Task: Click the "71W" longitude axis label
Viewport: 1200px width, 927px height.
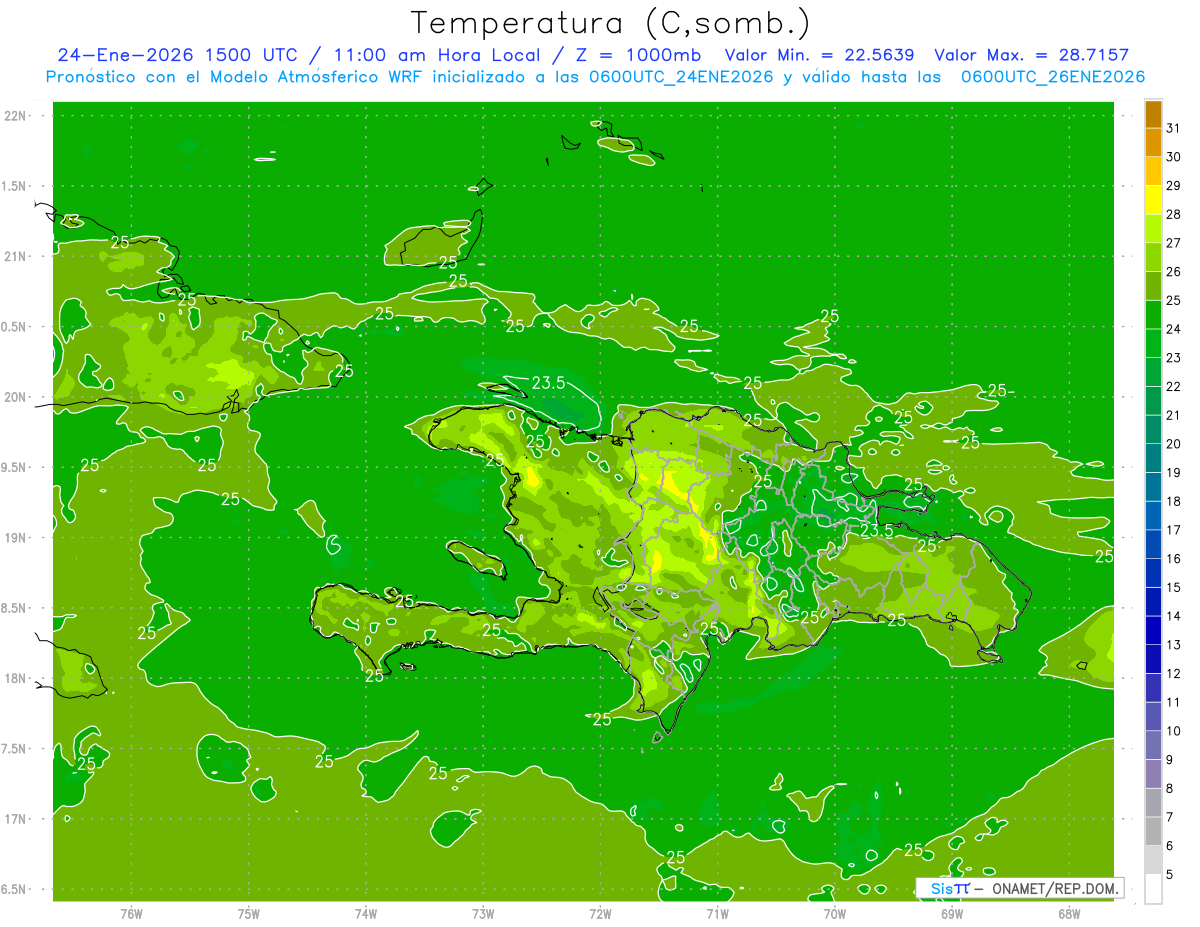Action: 717,913
